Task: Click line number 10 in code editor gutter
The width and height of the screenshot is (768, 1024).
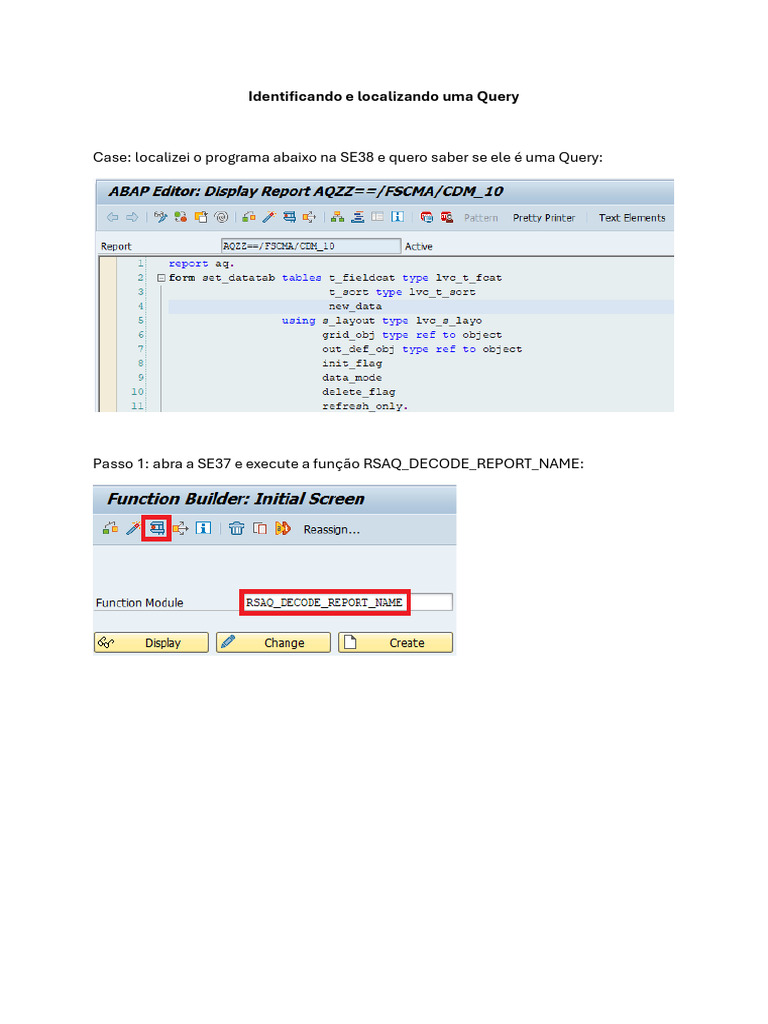Action: [x=137, y=392]
